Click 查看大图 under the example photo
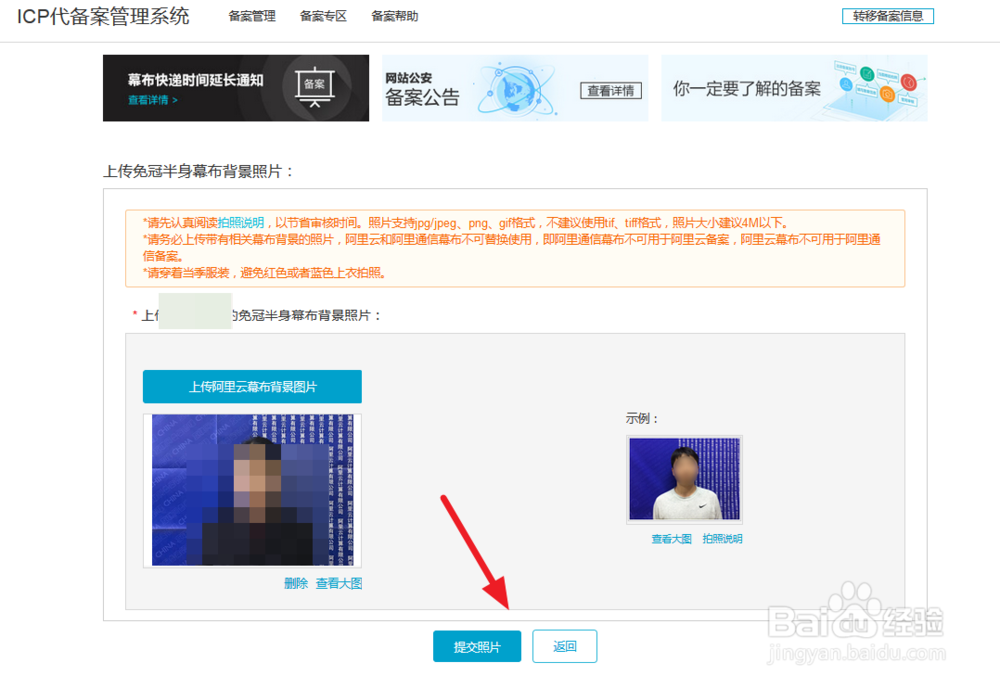Viewport: 1000px width, 688px height. tap(671, 539)
